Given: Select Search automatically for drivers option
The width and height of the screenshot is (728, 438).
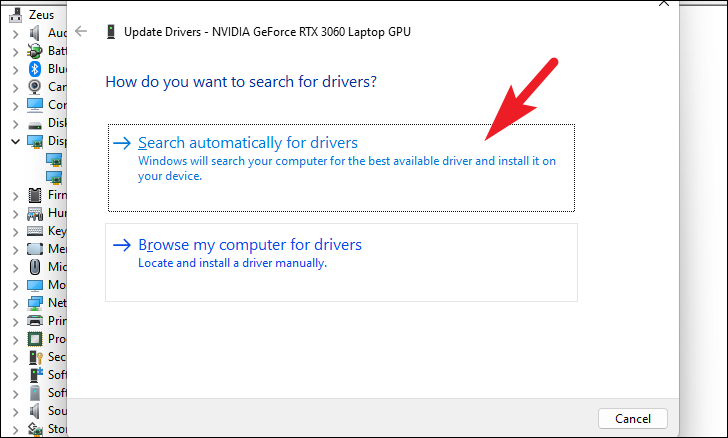Looking at the screenshot, I should pos(341,168).
